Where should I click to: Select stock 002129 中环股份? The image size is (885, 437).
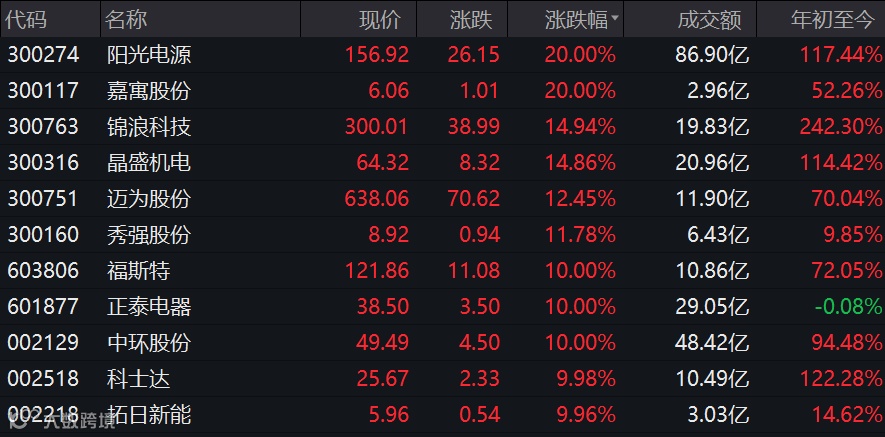[x=442, y=343]
